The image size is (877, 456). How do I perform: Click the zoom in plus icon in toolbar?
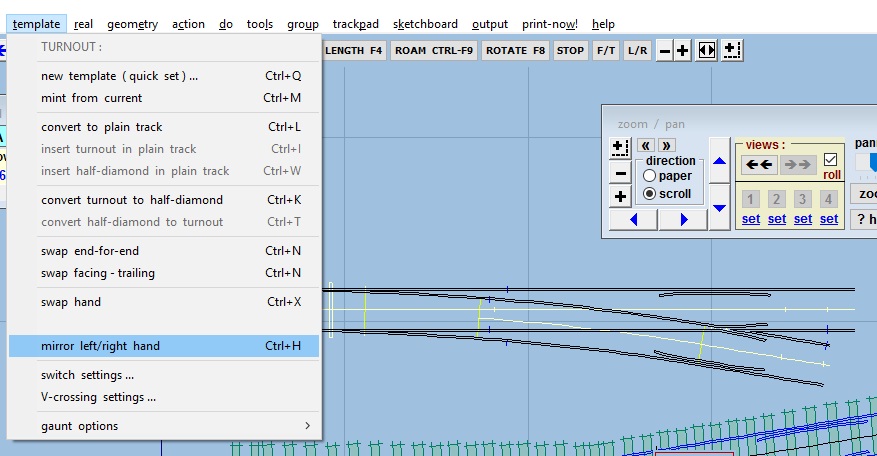click(x=683, y=51)
